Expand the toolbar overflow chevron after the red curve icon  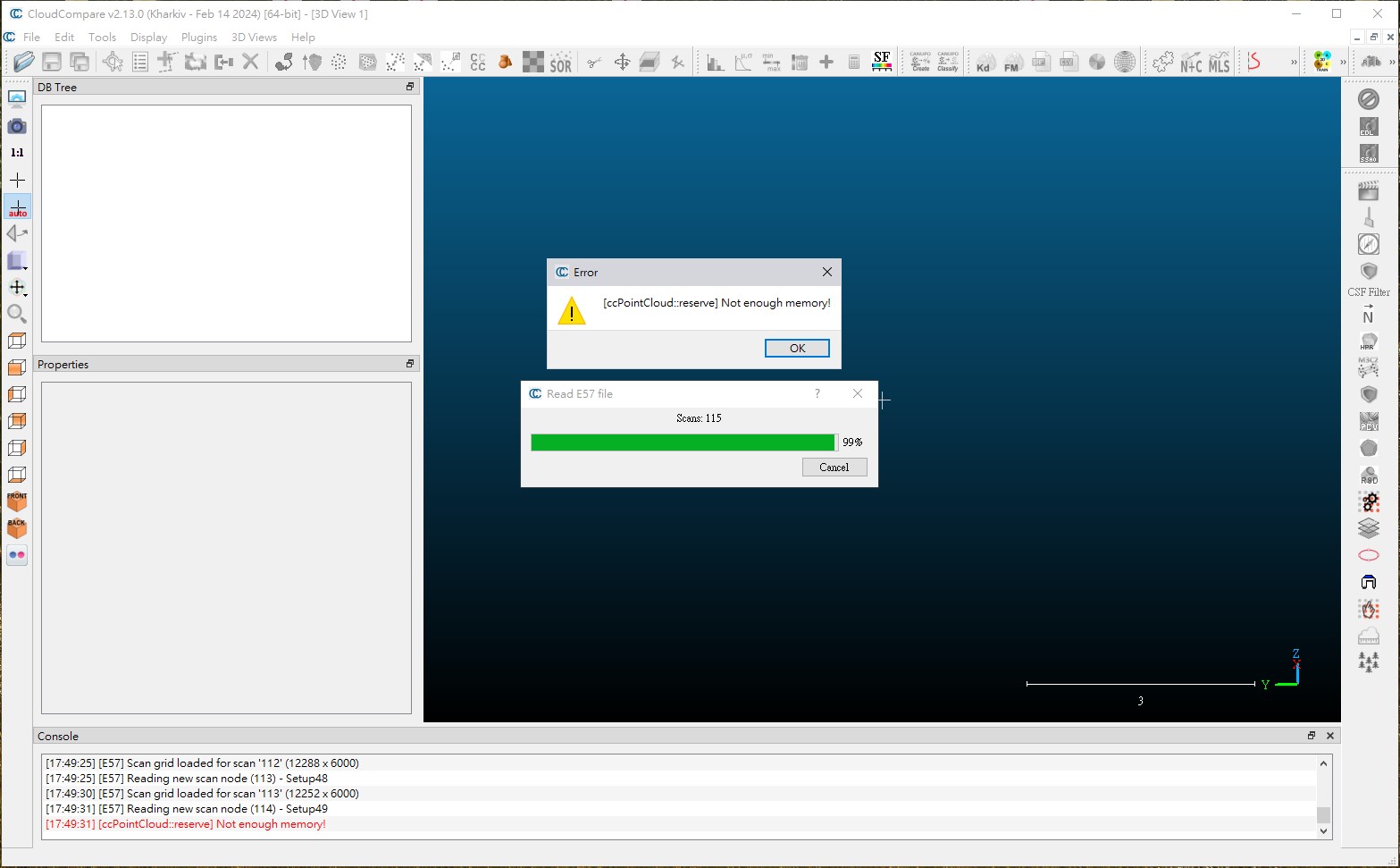coord(1293,63)
